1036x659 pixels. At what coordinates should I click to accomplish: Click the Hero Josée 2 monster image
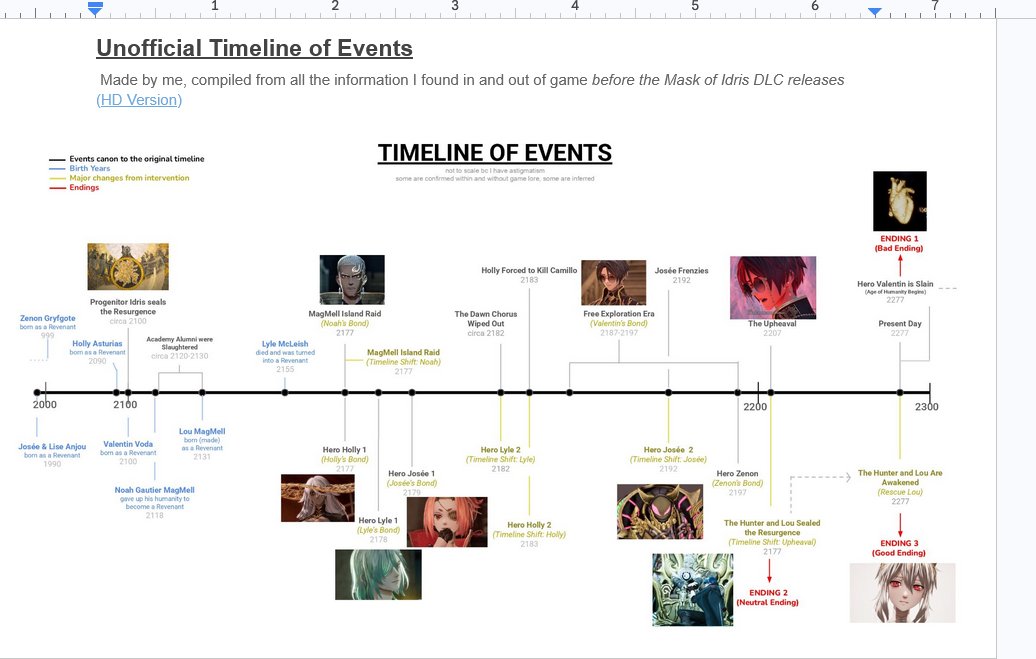pos(660,512)
